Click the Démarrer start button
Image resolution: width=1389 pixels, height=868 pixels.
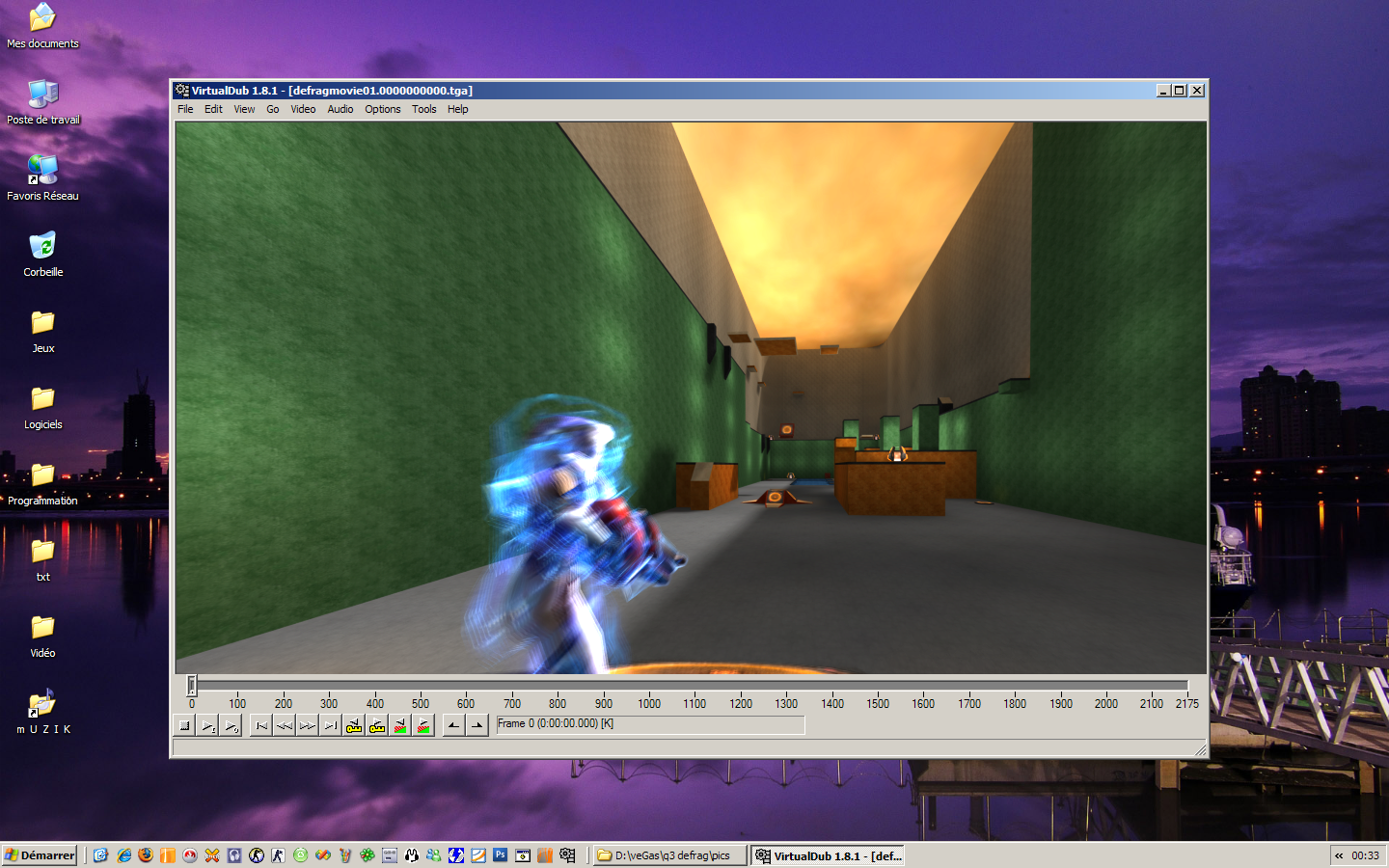(40, 854)
